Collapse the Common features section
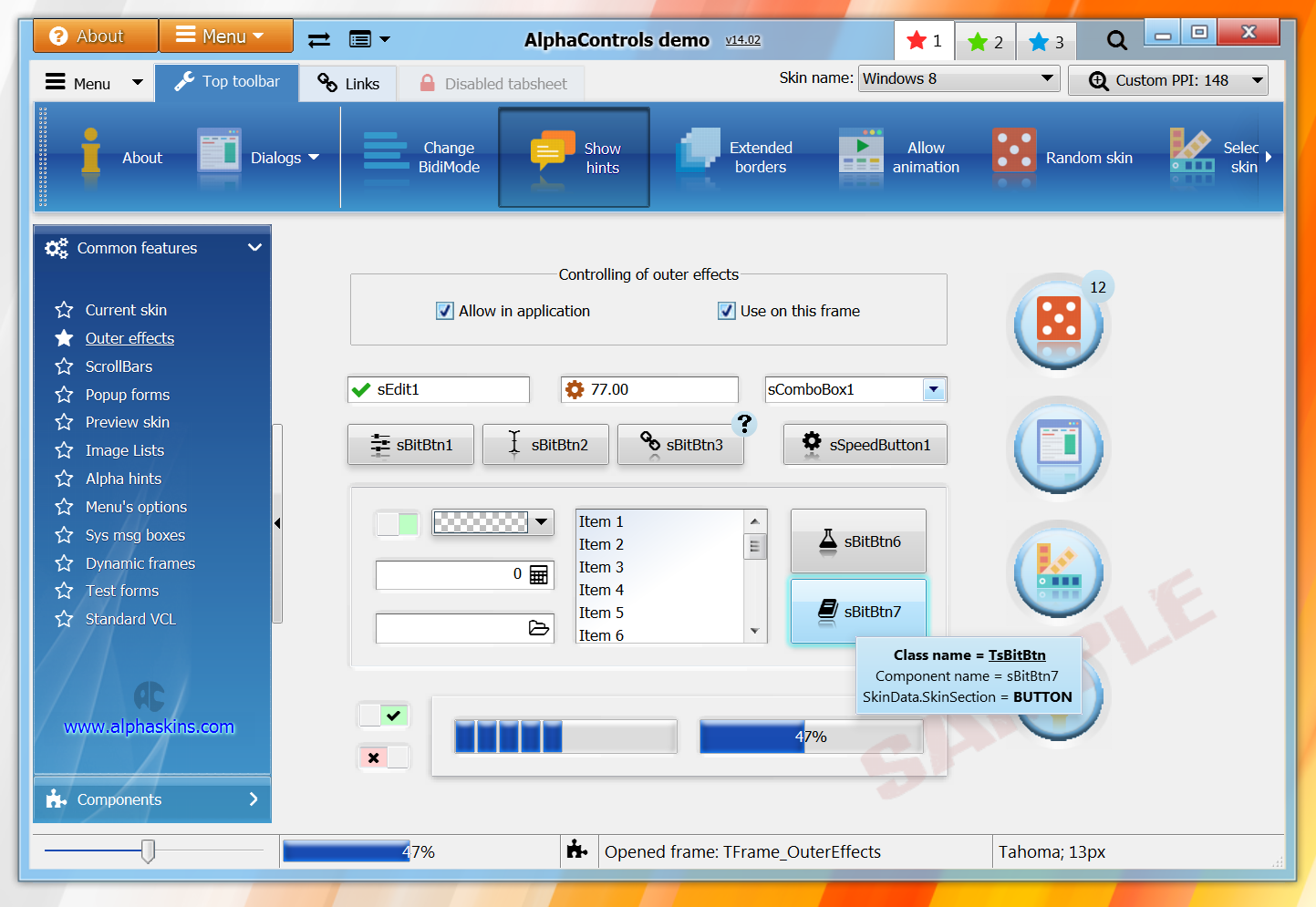1316x907 pixels. (254, 248)
